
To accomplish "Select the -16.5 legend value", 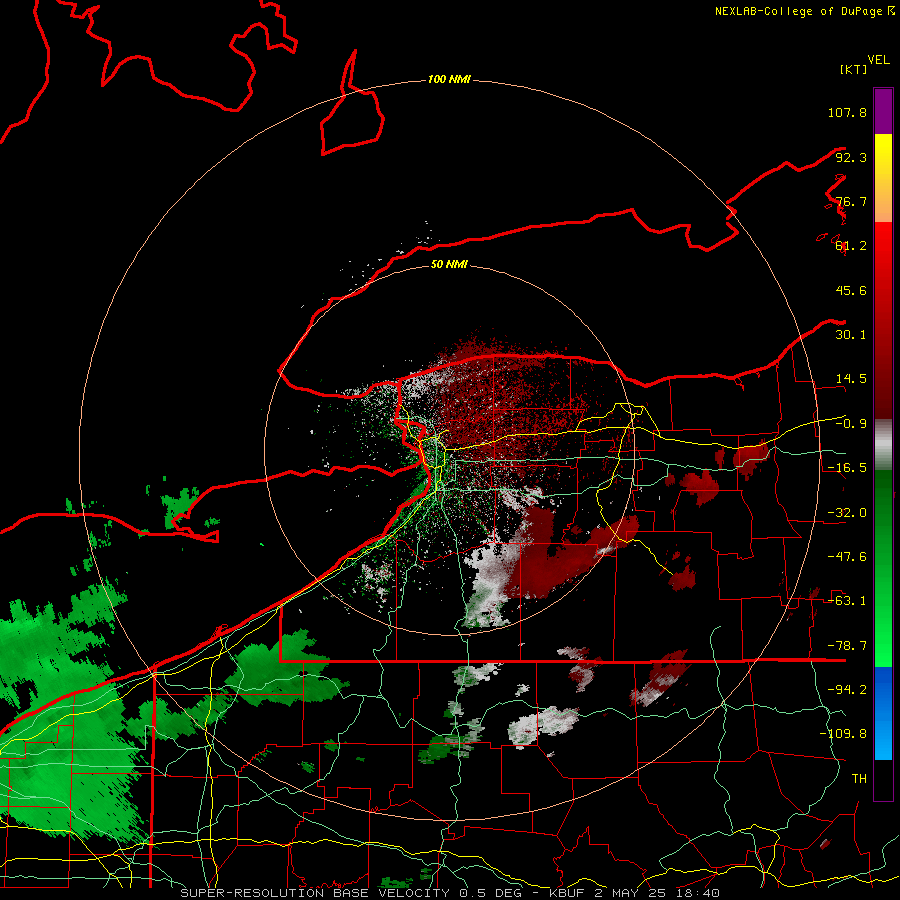I will (x=847, y=468).
